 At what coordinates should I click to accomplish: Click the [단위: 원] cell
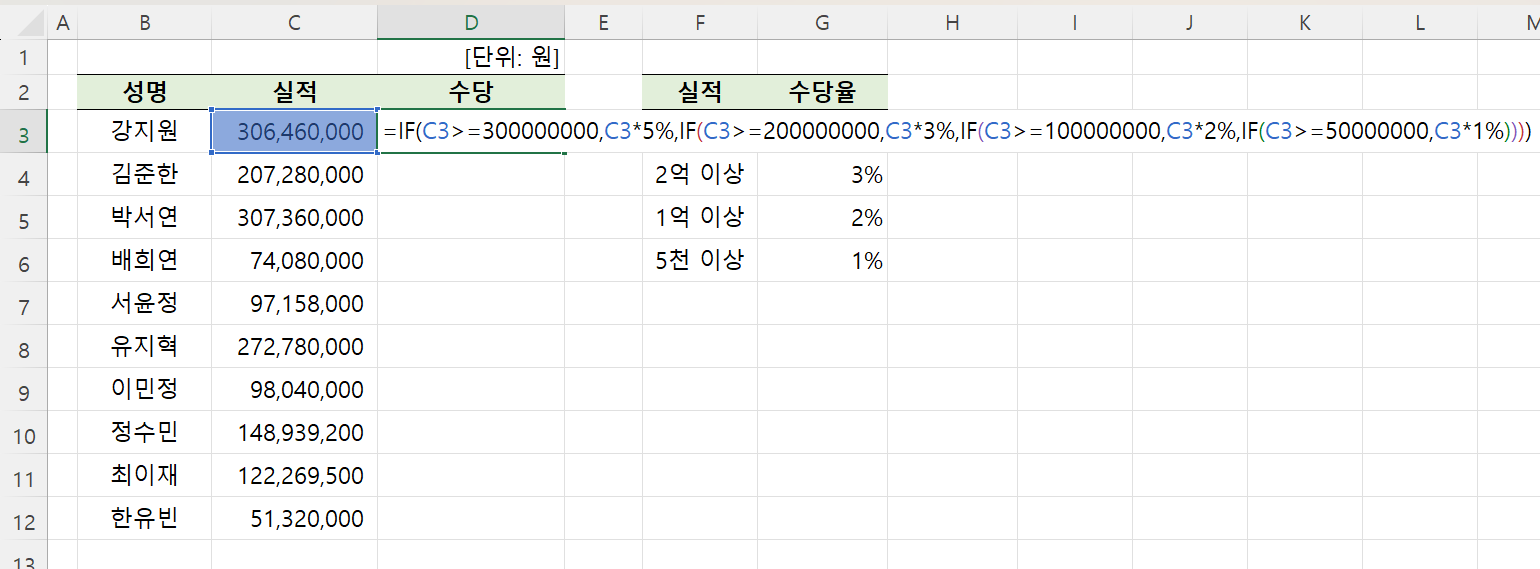[471, 57]
